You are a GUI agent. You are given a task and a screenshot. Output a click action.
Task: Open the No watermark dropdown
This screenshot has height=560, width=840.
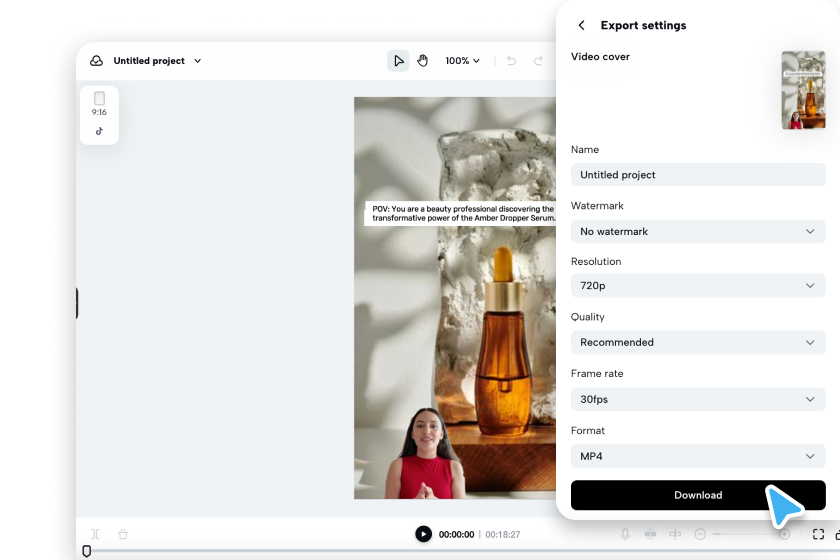pyautogui.click(x=698, y=232)
